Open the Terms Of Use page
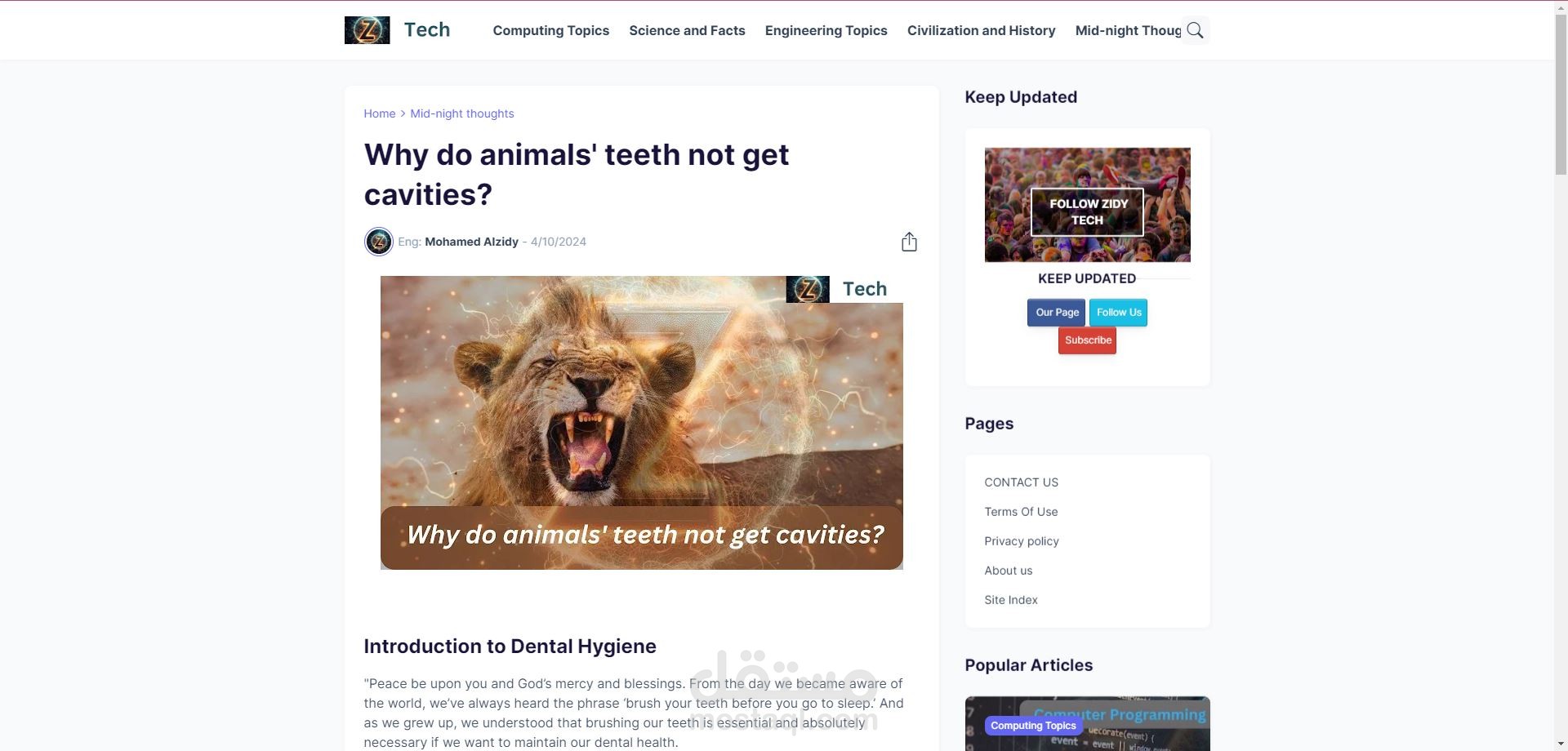1568x751 pixels. (x=1021, y=512)
